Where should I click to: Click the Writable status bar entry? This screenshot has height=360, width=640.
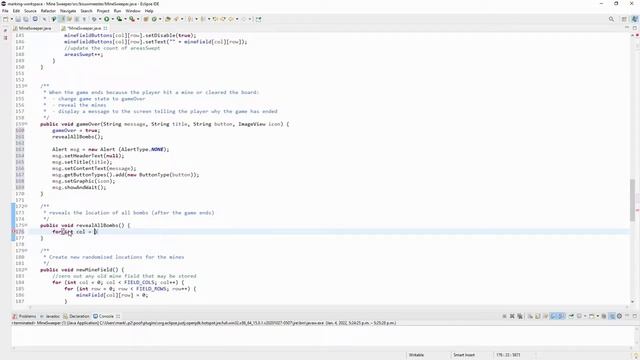pos(416,355)
